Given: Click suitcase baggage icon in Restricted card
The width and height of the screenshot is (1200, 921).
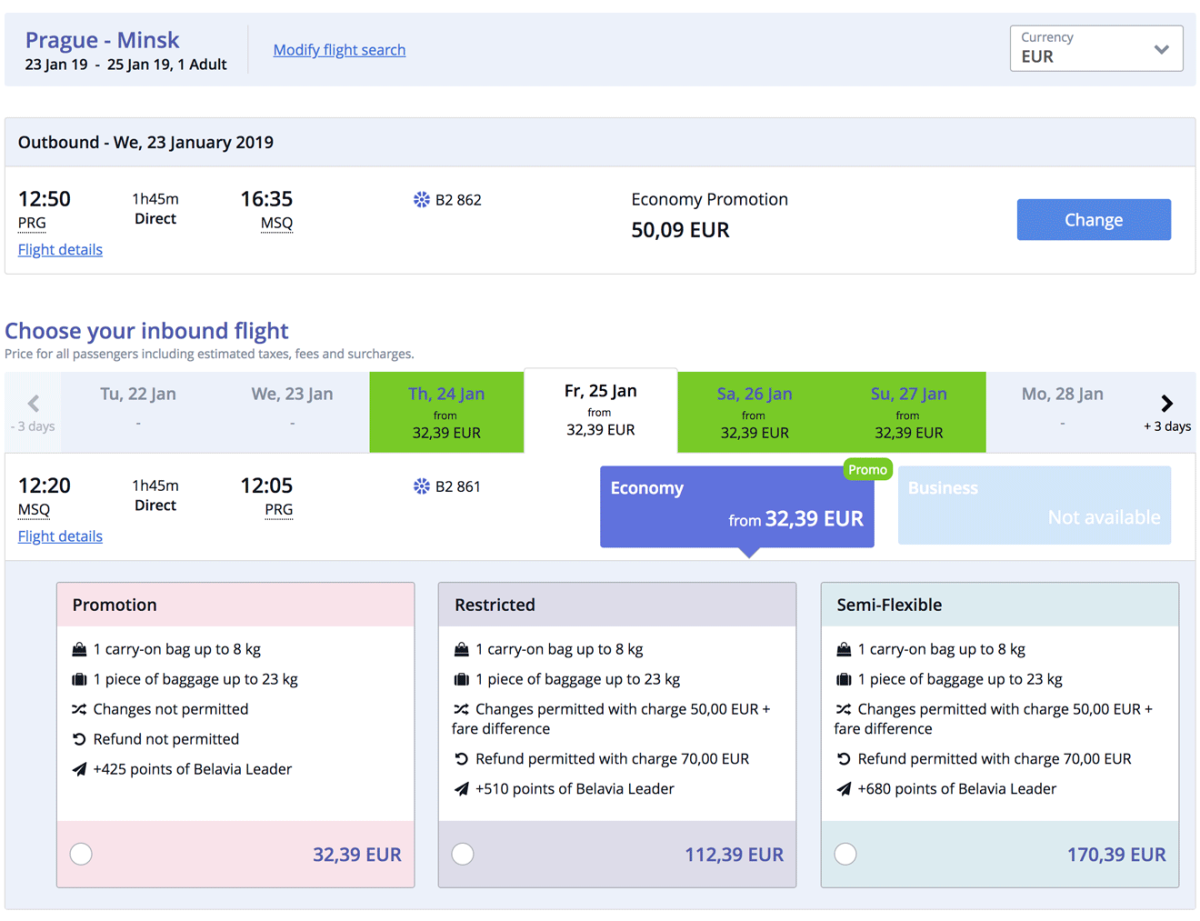Looking at the screenshot, I should click(x=461, y=680).
